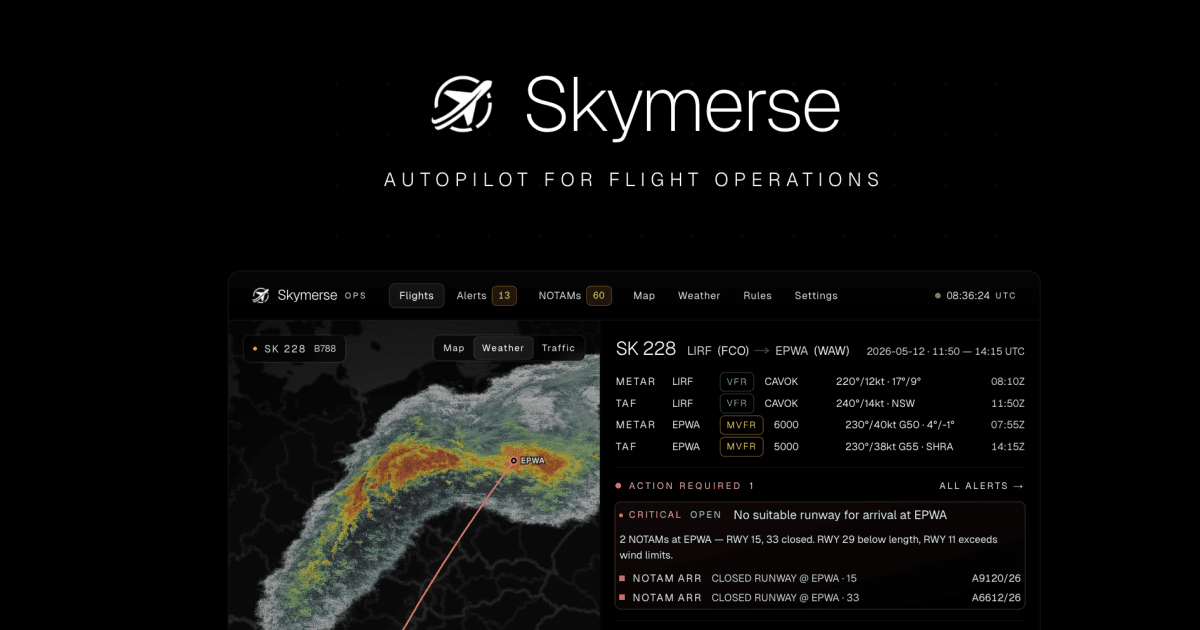This screenshot has width=1200, height=630.
Task: Switch map layer to Map
Action: coord(454,348)
